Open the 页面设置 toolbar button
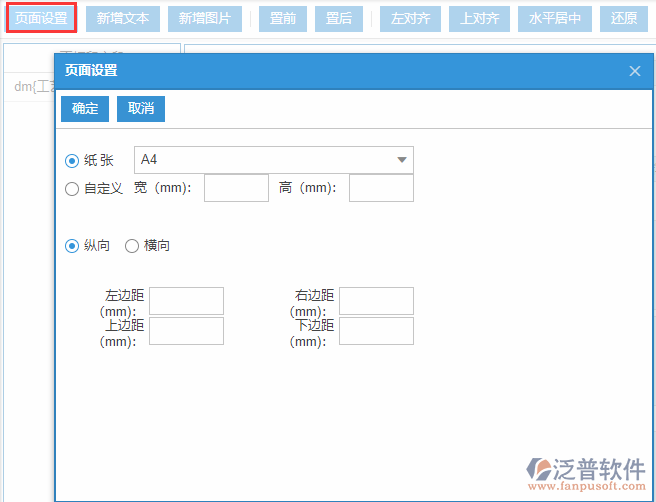Image resolution: width=656 pixels, height=502 pixels. 41,18
